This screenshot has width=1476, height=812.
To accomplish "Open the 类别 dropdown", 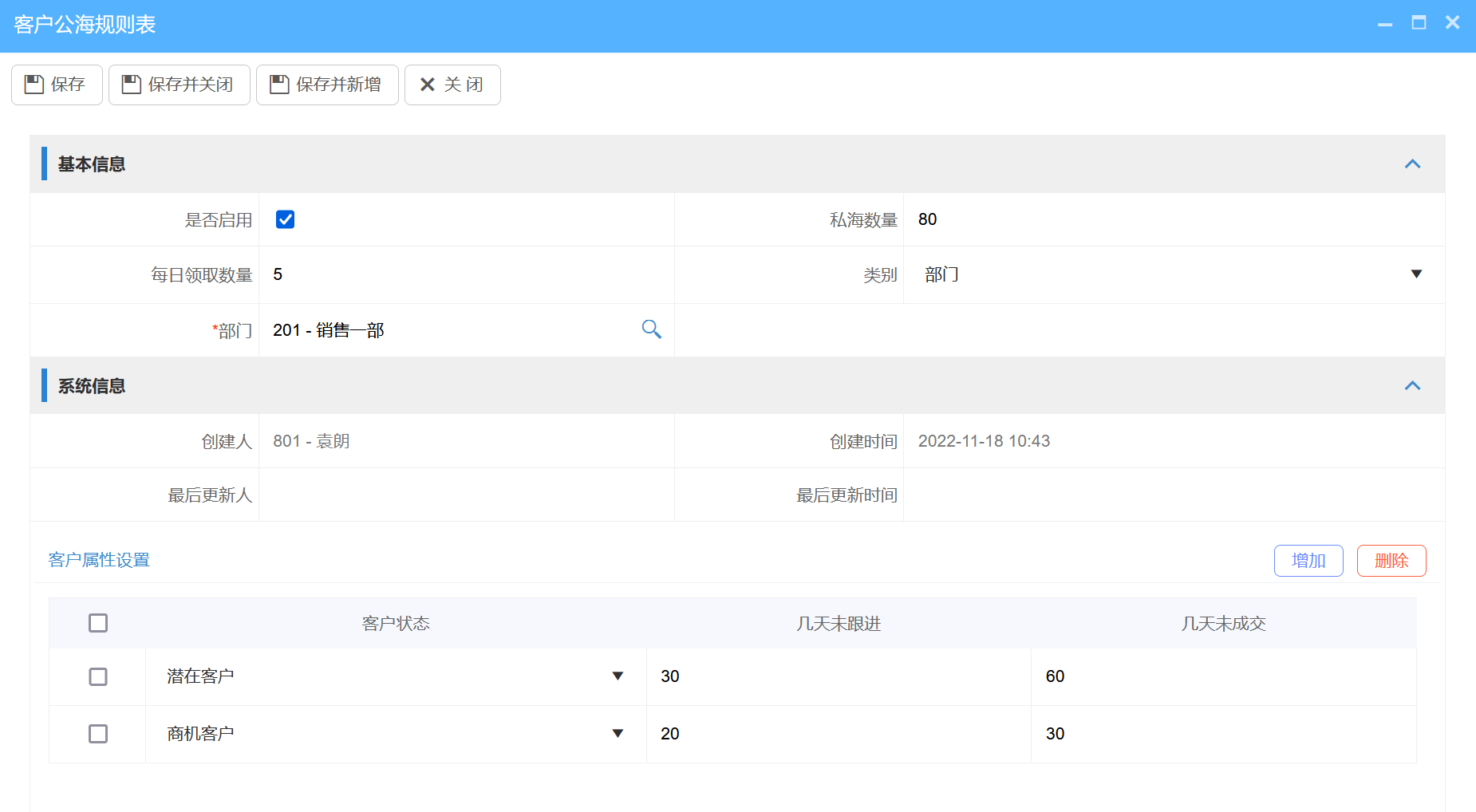I will tap(1418, 274).
